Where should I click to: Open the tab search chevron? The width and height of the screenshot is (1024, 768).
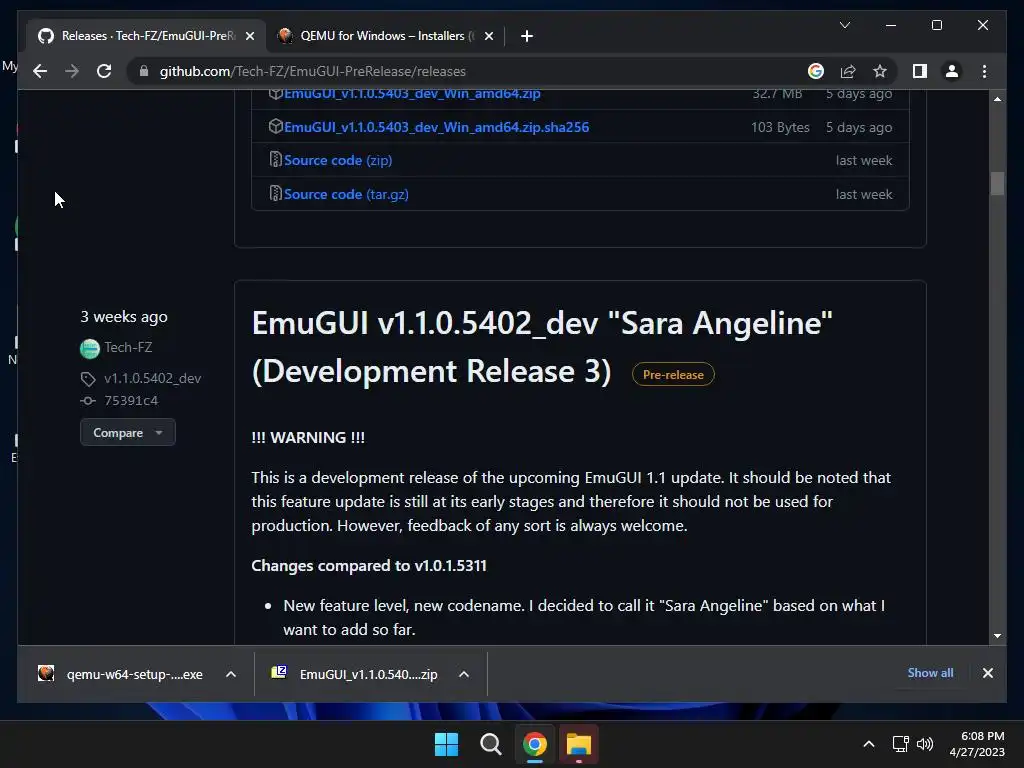(844, 25)
